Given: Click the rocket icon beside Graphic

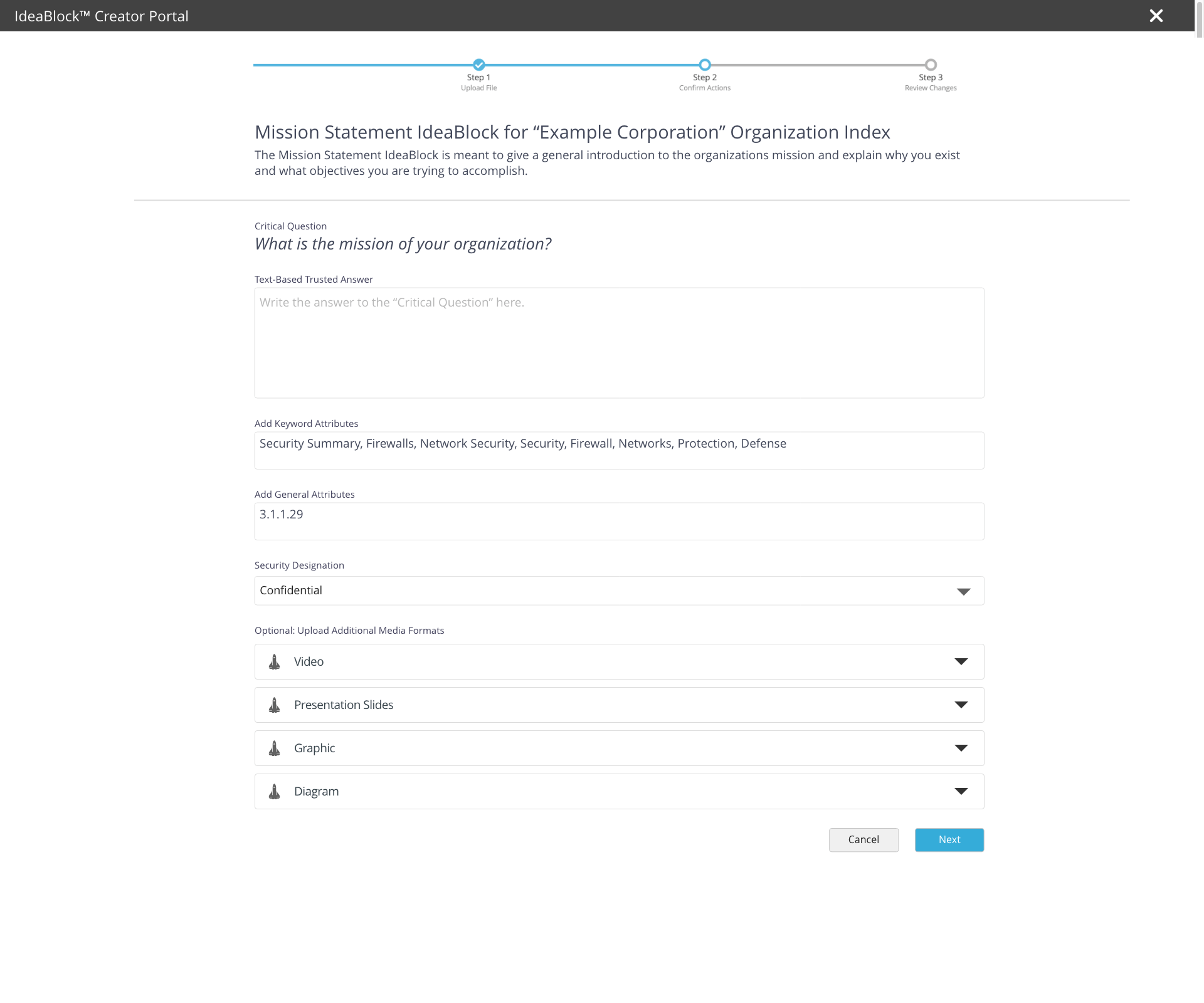Looking at the screenshot, I should pos(274,748).
